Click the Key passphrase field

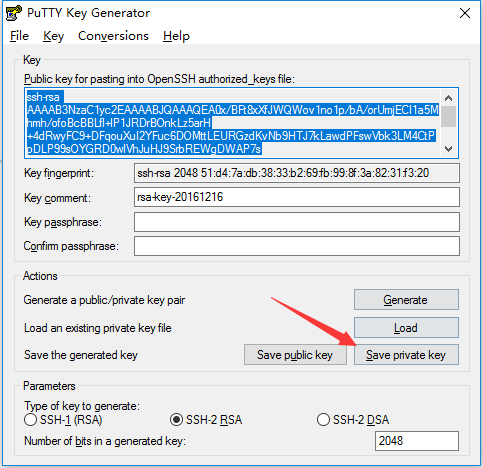[x=297, y=222]
